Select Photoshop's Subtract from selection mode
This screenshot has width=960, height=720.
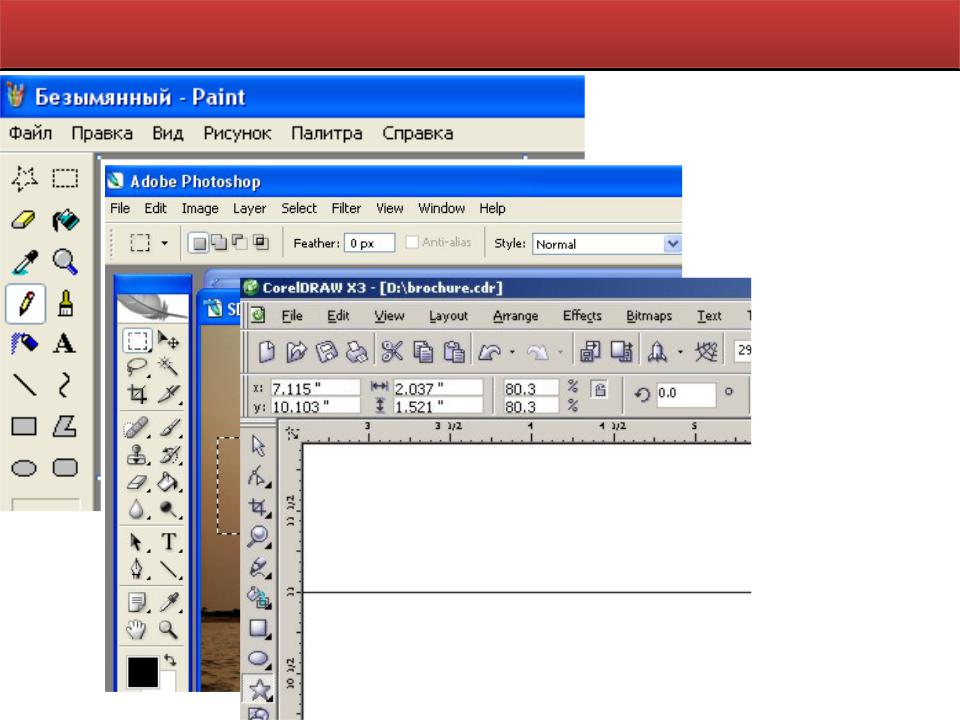(x=240, y=242)
